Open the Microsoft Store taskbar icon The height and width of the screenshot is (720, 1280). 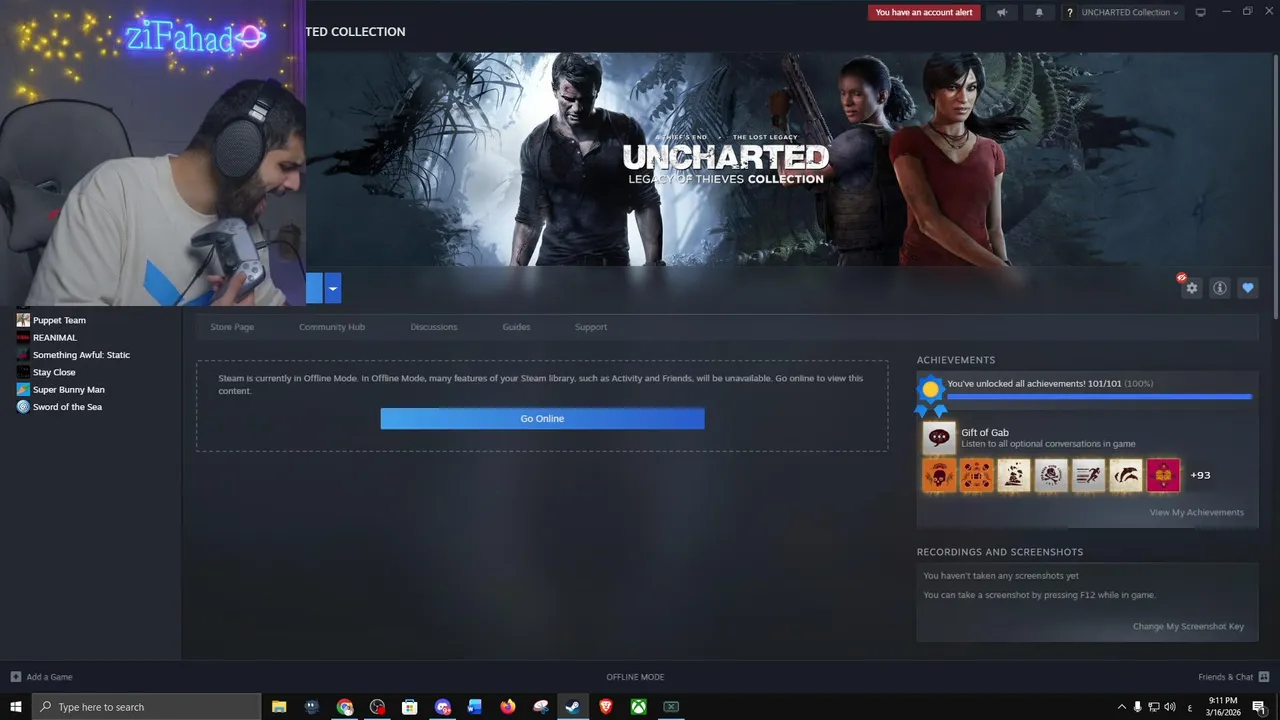pos(410,707)
